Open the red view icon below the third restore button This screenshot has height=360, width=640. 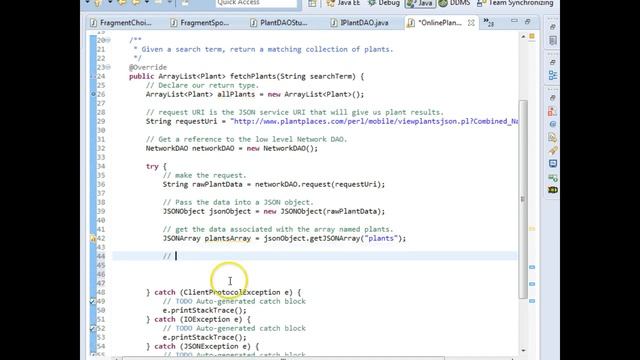tap(553, 111)
